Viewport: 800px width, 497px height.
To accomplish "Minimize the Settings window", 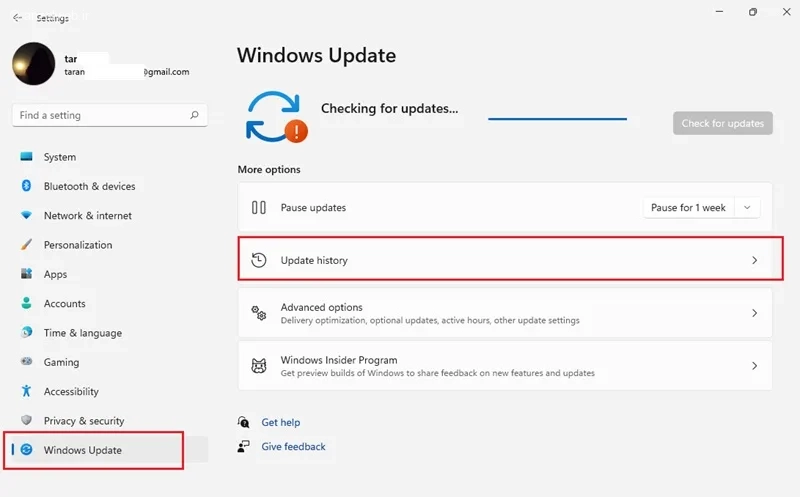I will click(x=719, y=12).
